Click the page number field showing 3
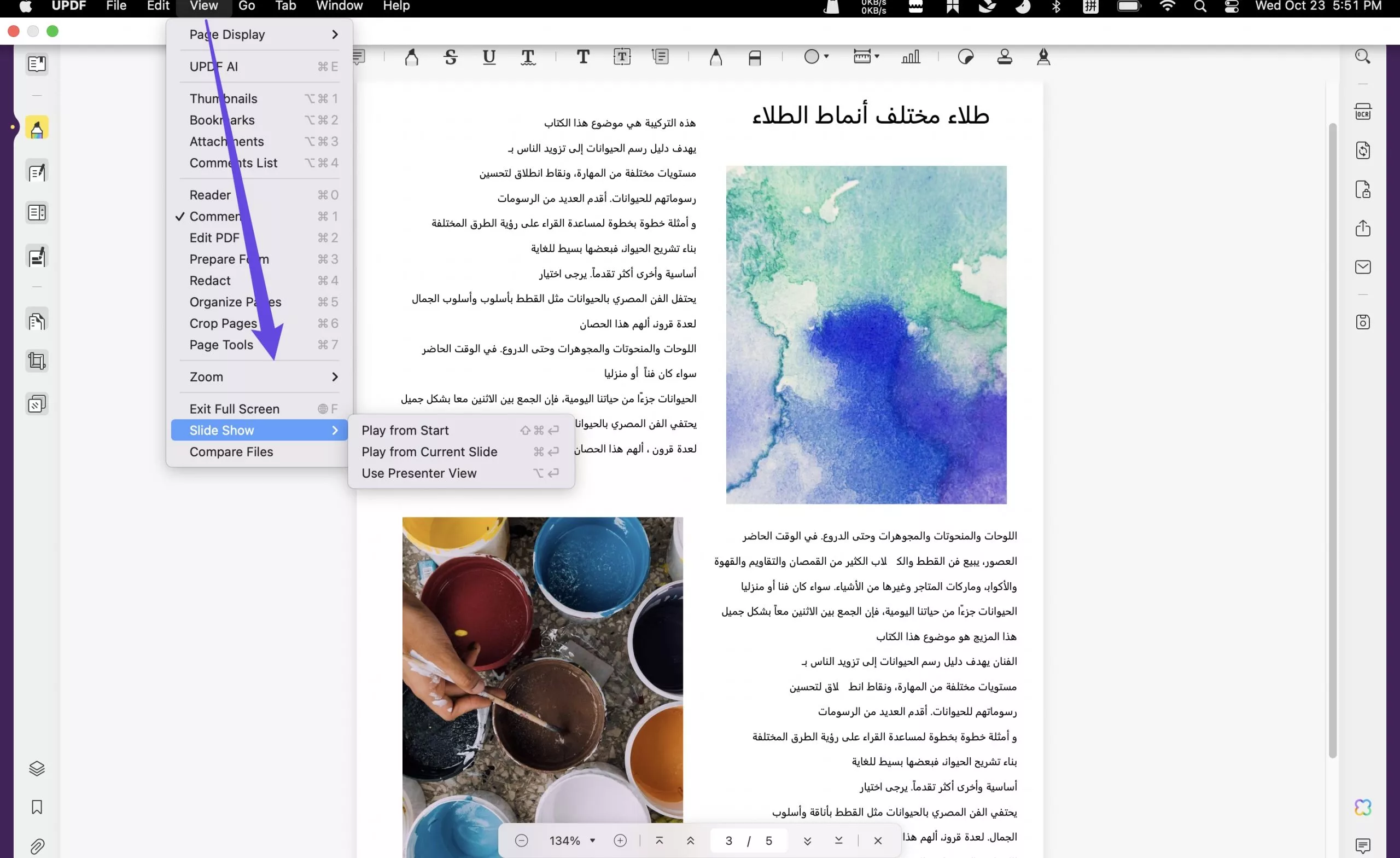 729,840
